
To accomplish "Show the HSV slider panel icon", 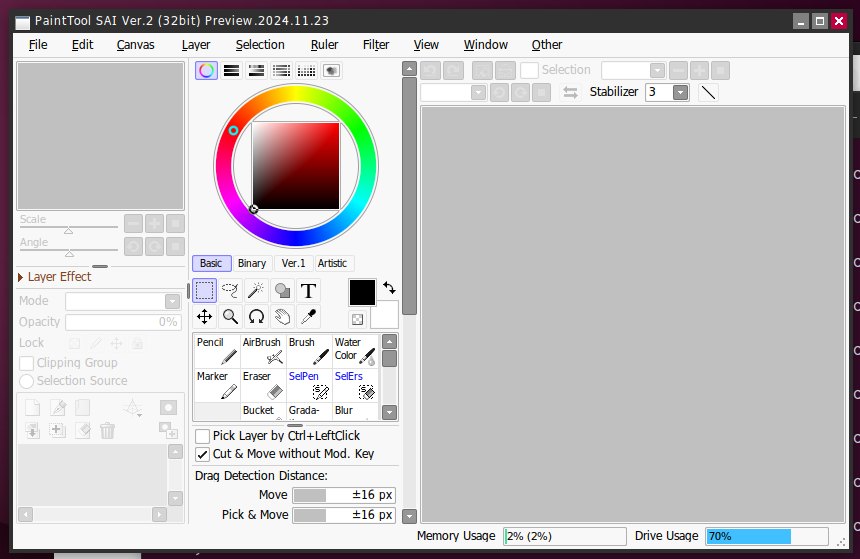I will click(256, 70).
